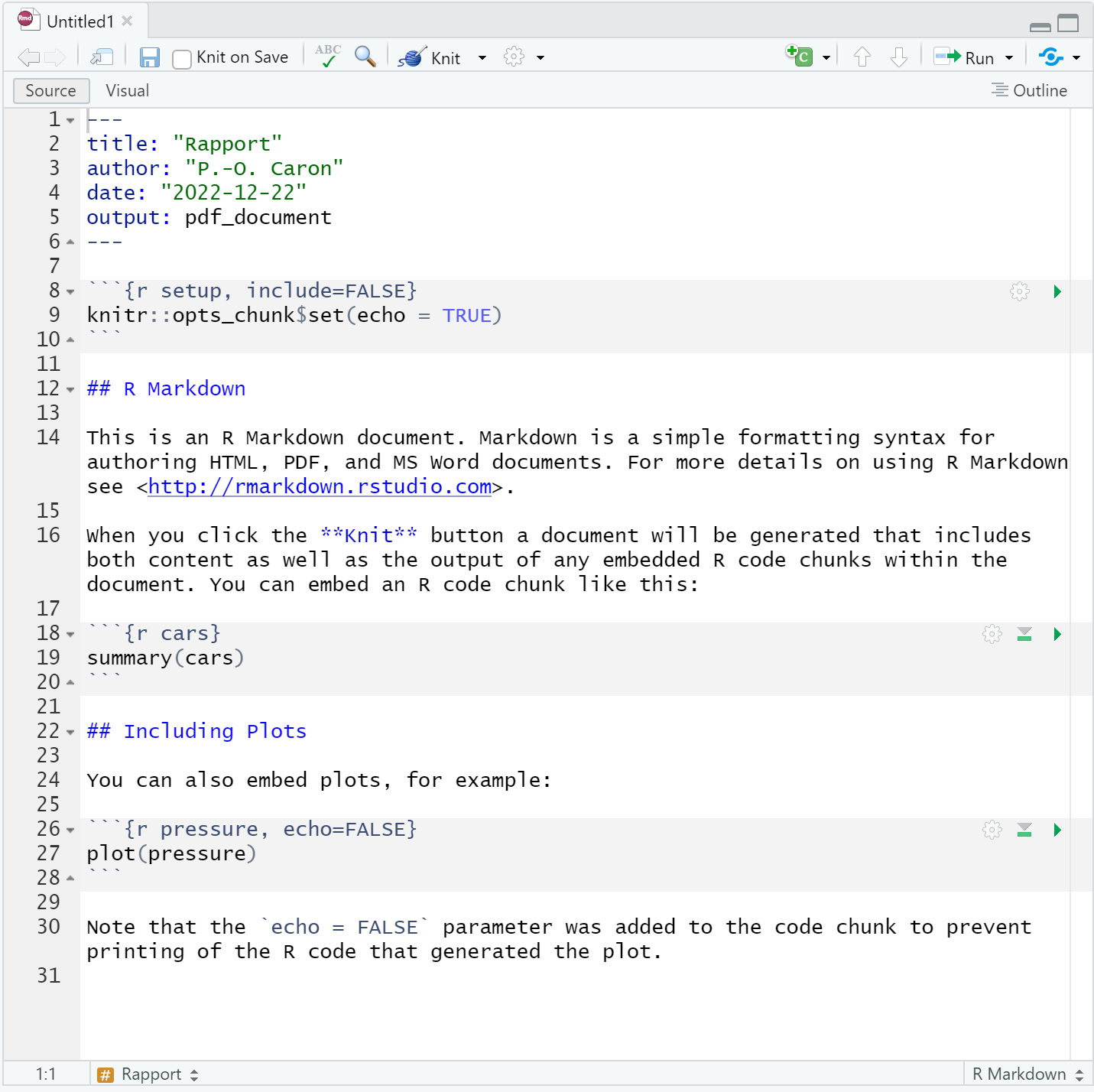Click the "You can also embed plots" line
Screen dimensions: 1094x1092
click(319, 780)
